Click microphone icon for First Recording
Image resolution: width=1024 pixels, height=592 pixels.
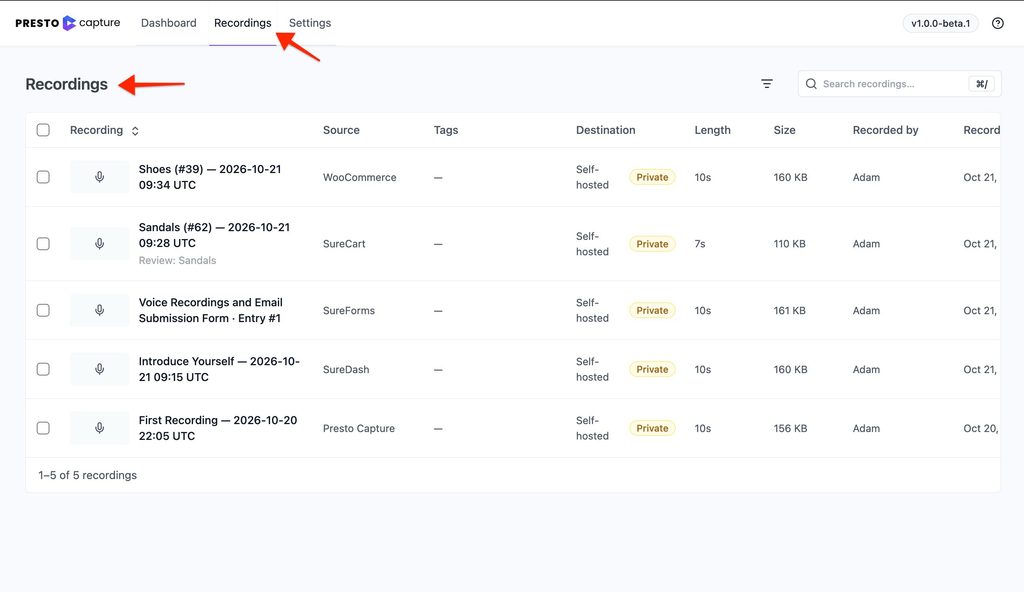tap(99, 428)
